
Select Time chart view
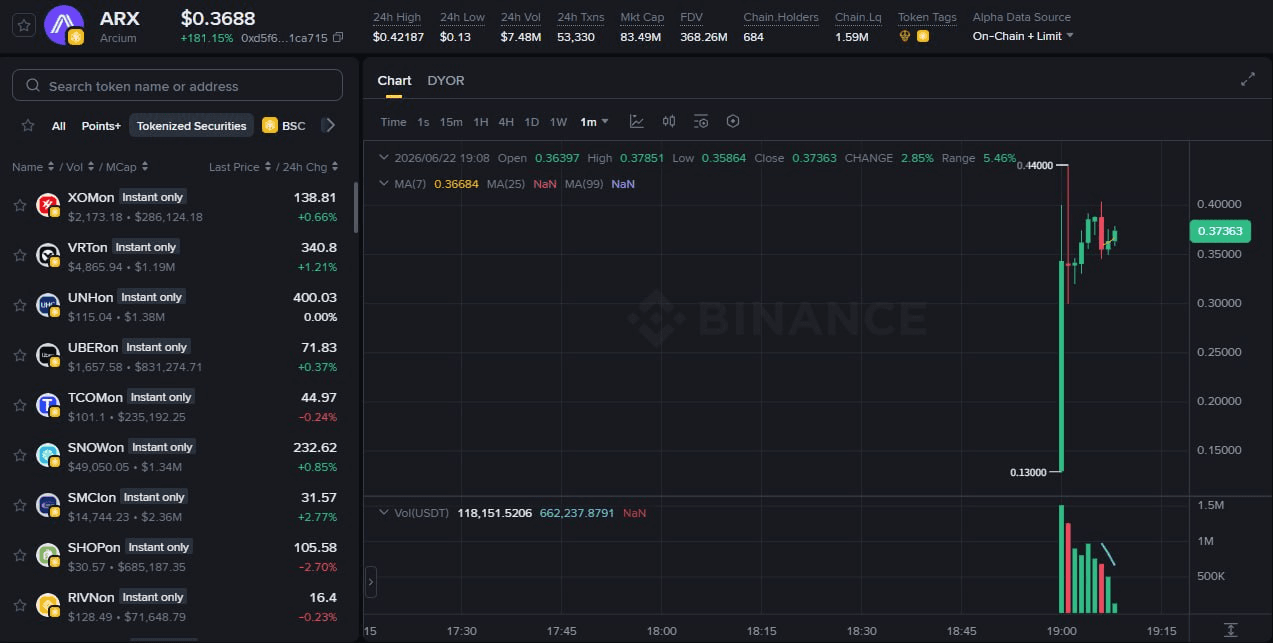(x=393, y=122)
